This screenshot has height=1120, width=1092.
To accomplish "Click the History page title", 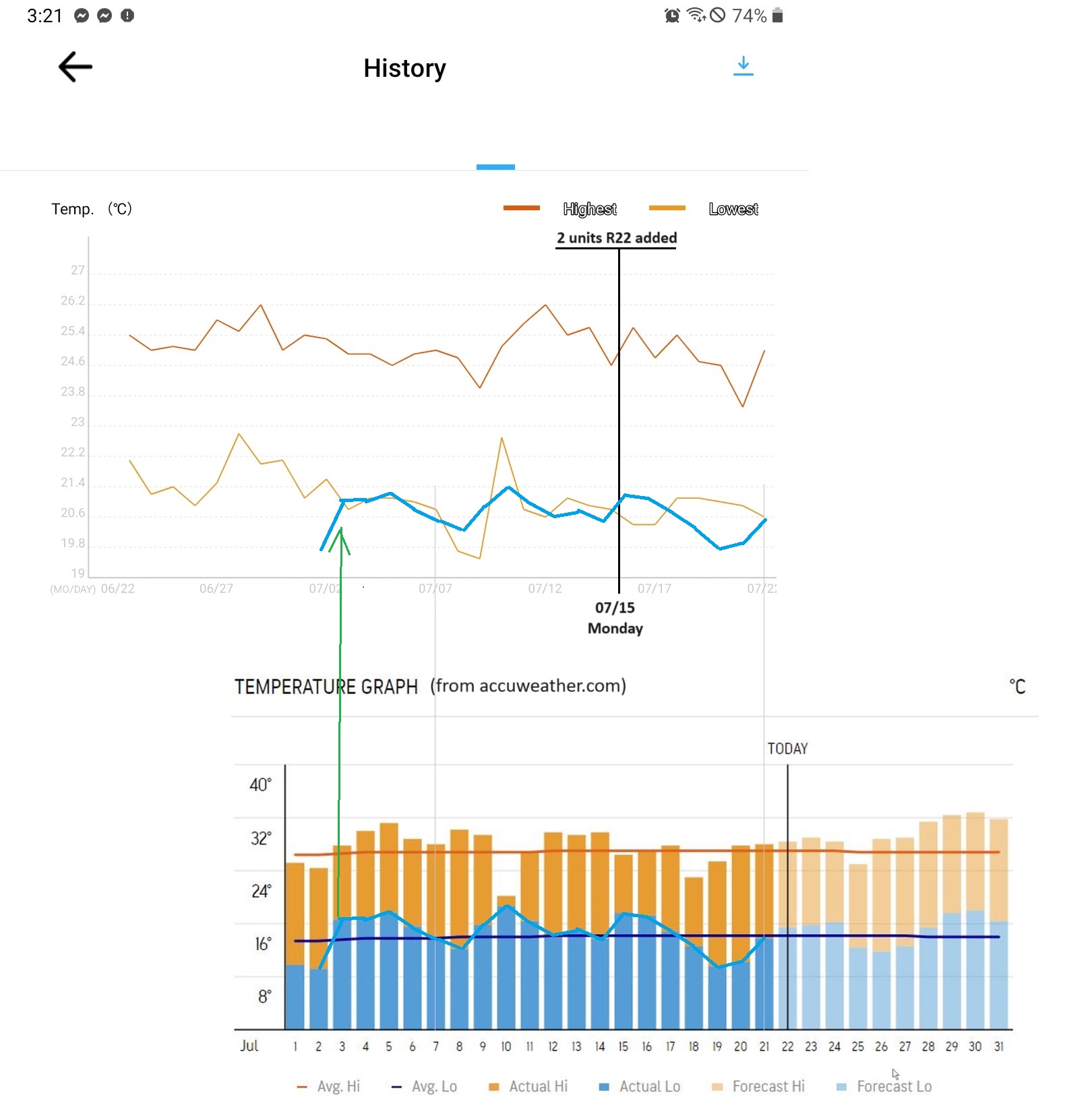I will coord(404,68).
